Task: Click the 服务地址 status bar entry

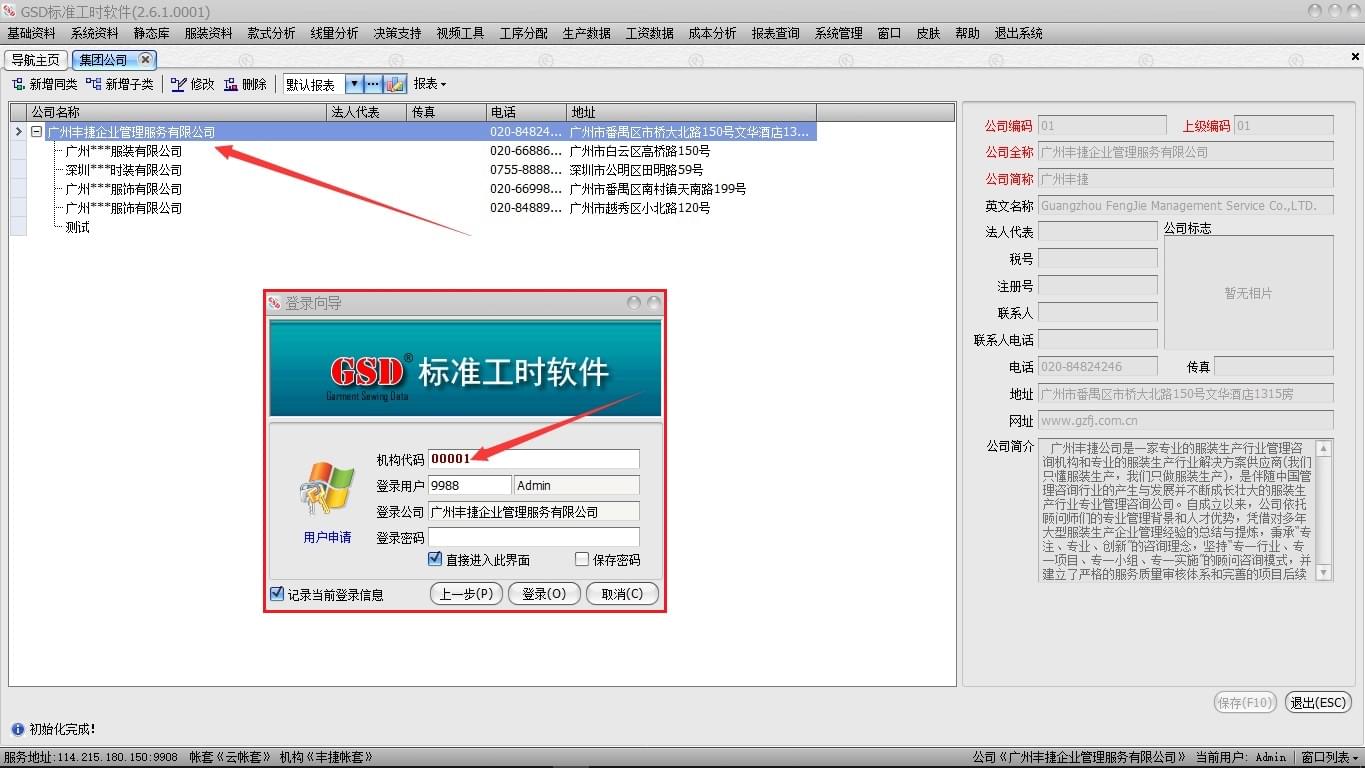Action: coord(90,757)
